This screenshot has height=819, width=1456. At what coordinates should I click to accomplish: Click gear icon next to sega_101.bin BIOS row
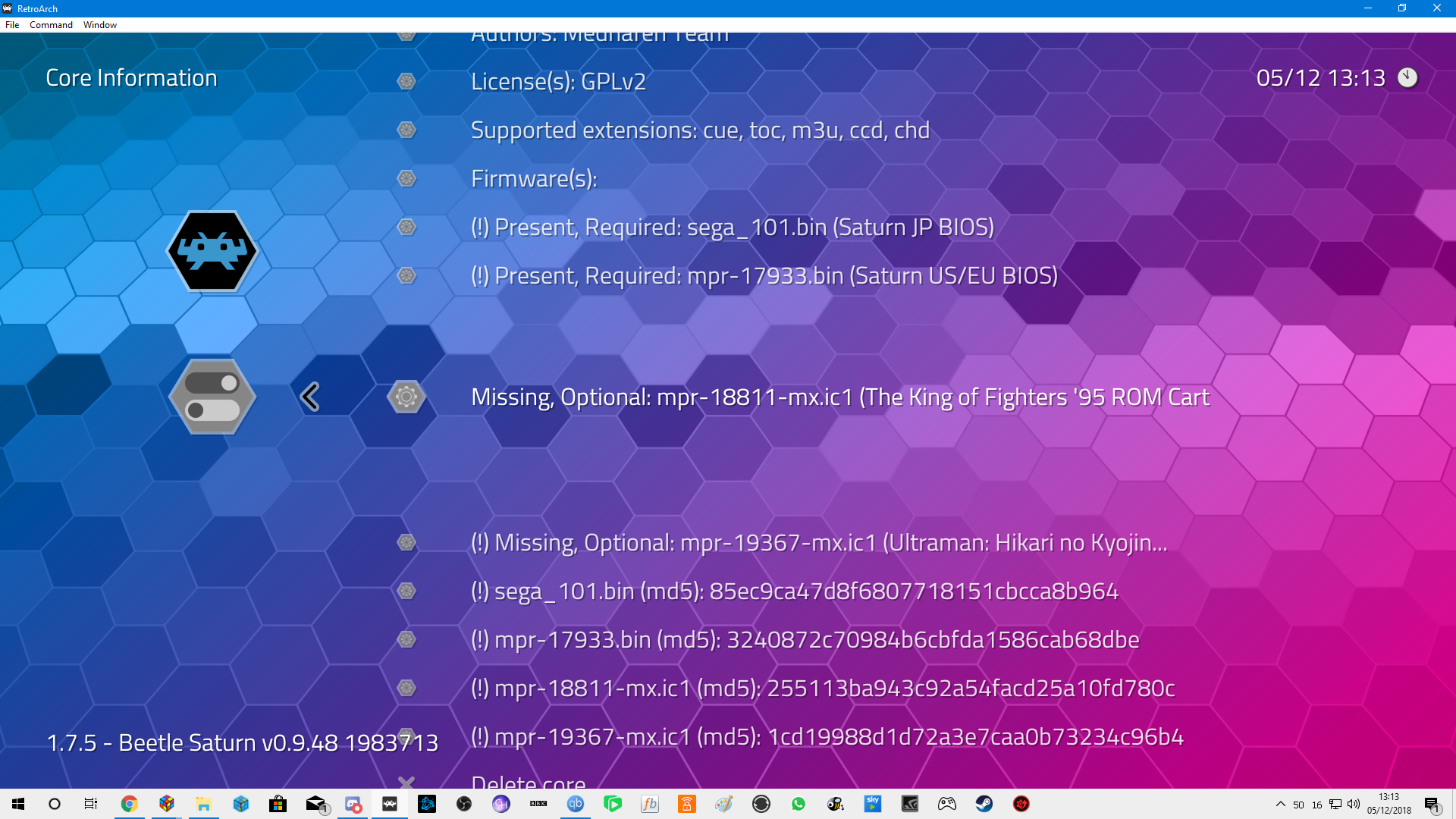coord(406,227)
